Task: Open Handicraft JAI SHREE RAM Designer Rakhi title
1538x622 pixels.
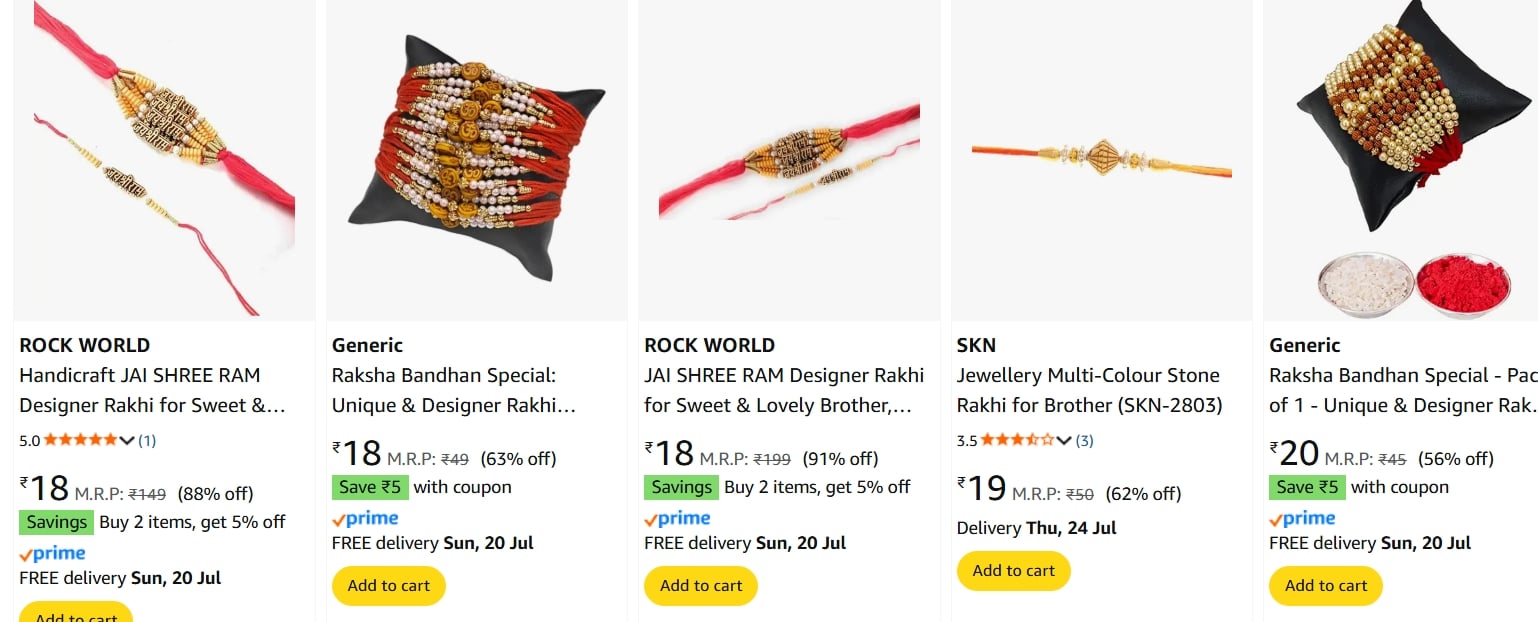Action: (152, 391)
